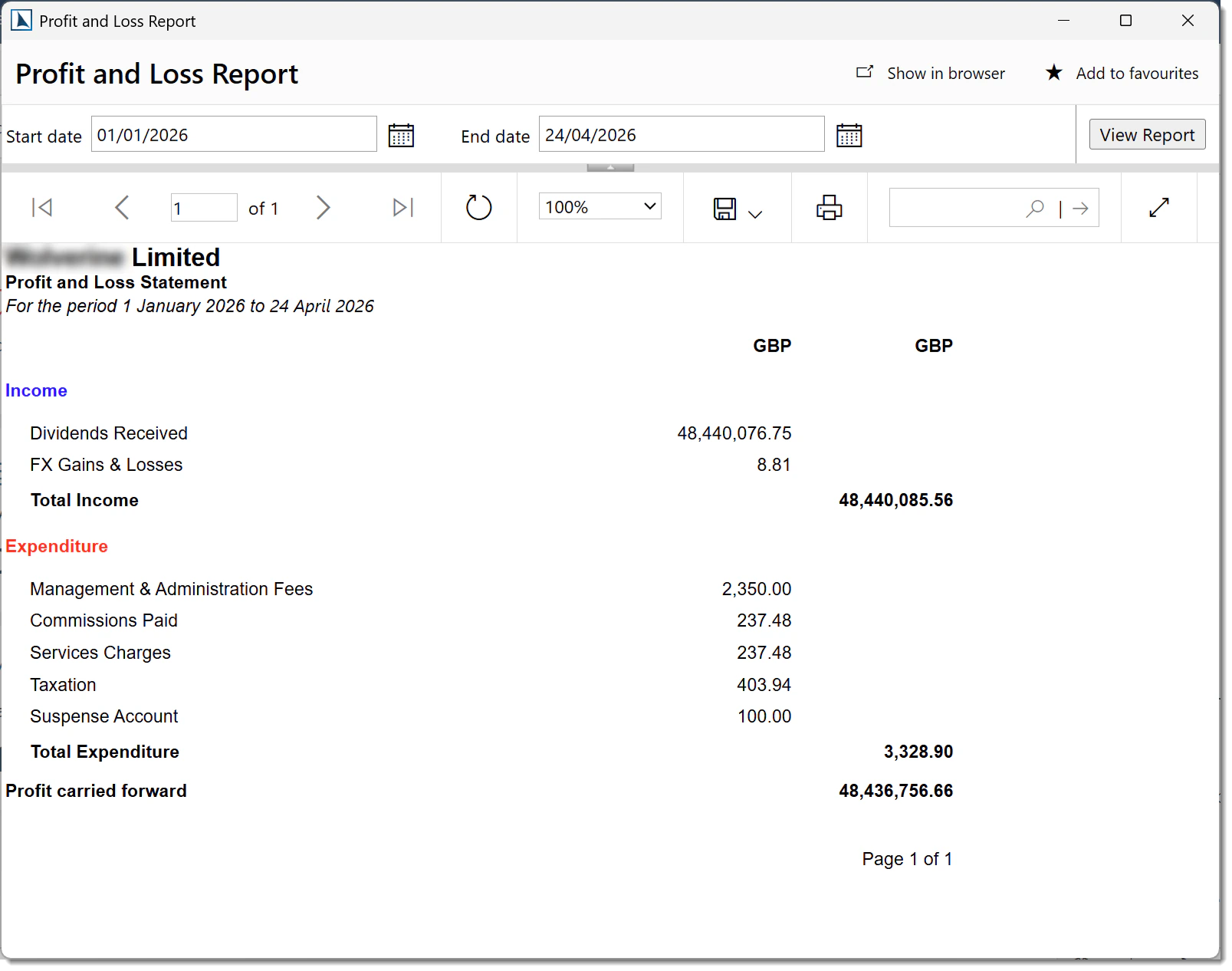Click the save/export disk icon

(x=724, y=209)
